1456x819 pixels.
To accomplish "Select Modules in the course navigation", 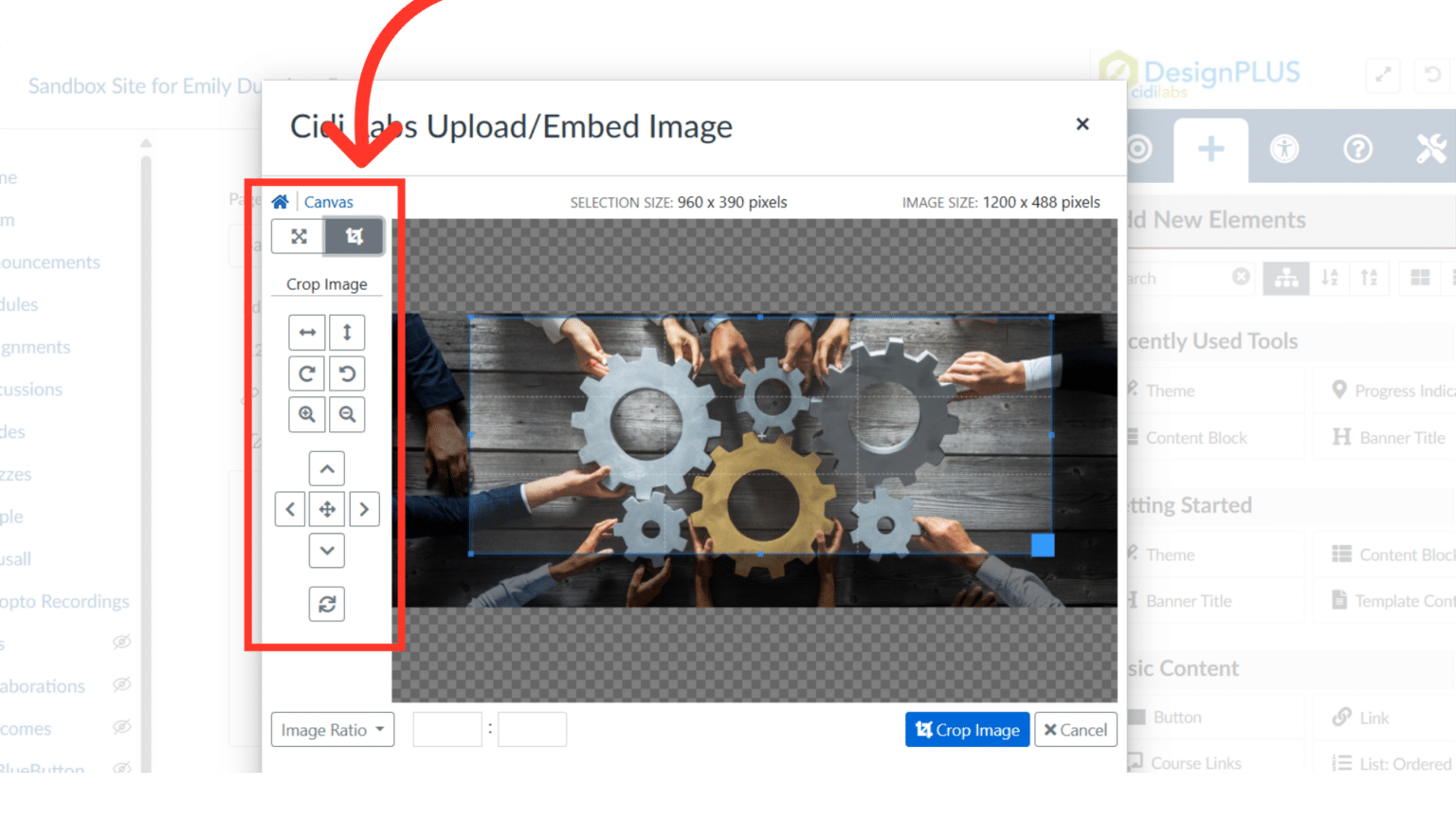I will click(x=19, y=304).
